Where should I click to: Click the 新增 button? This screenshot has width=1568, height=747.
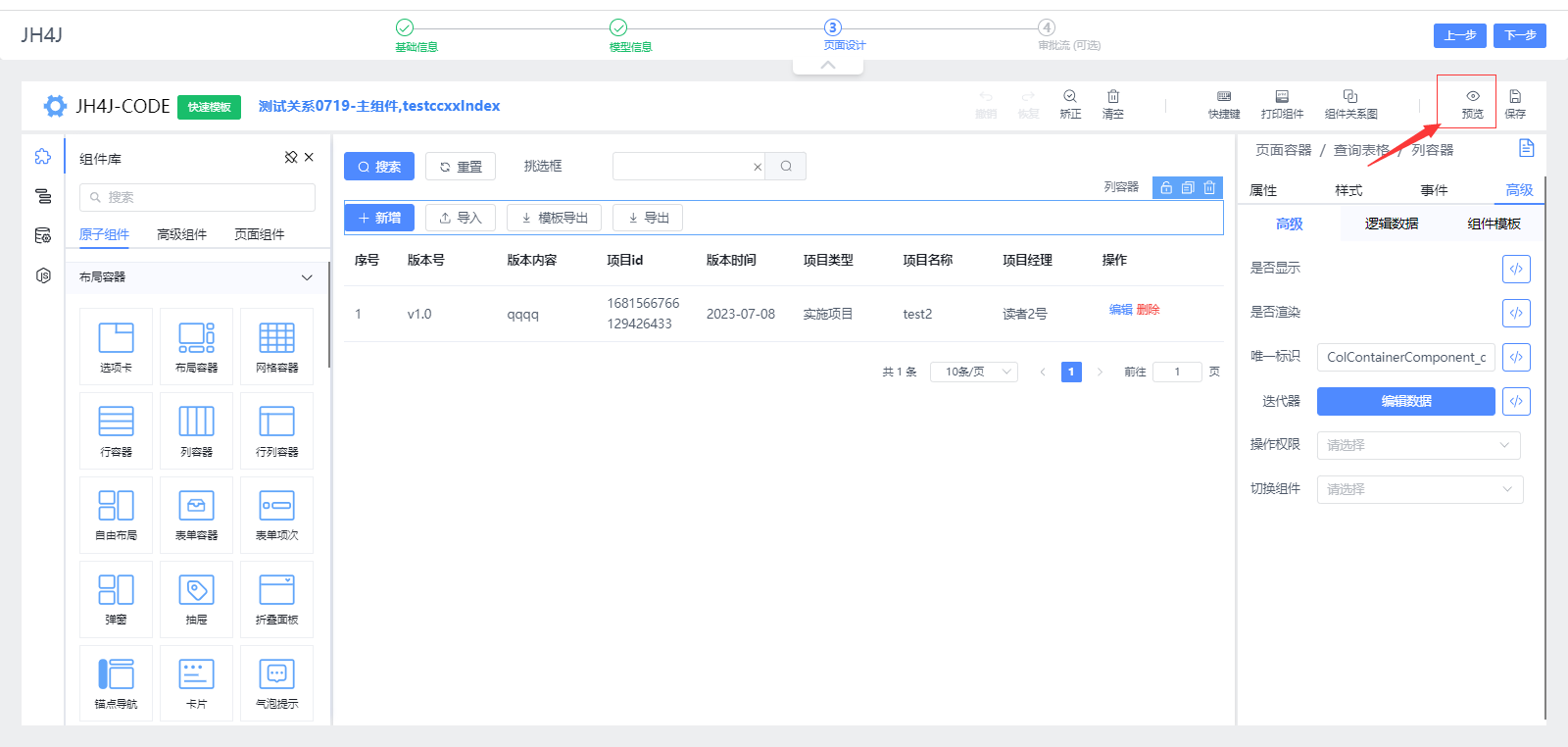379,218
